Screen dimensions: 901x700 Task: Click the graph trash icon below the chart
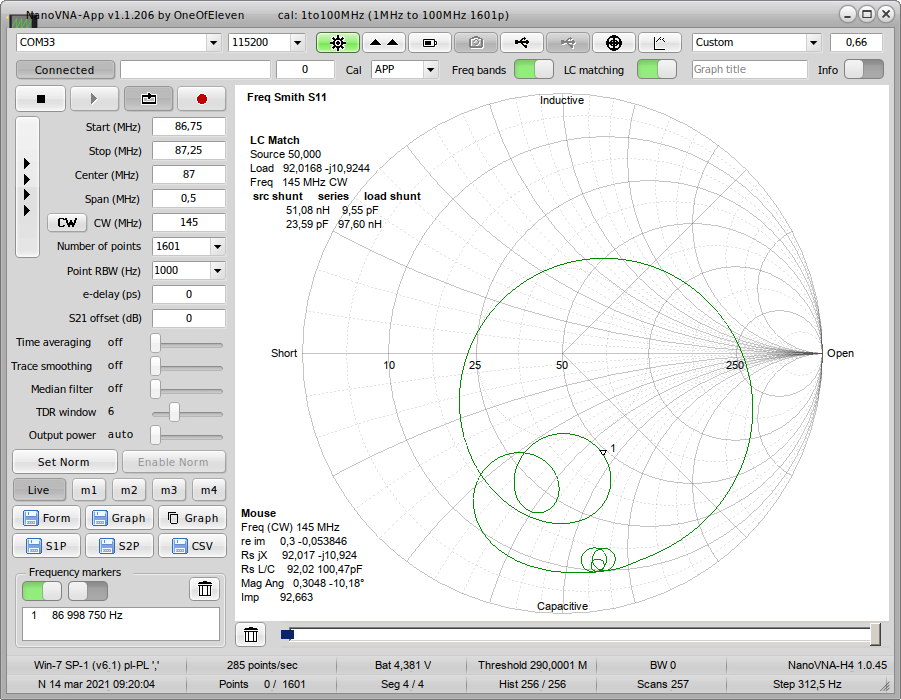[251, 634]
